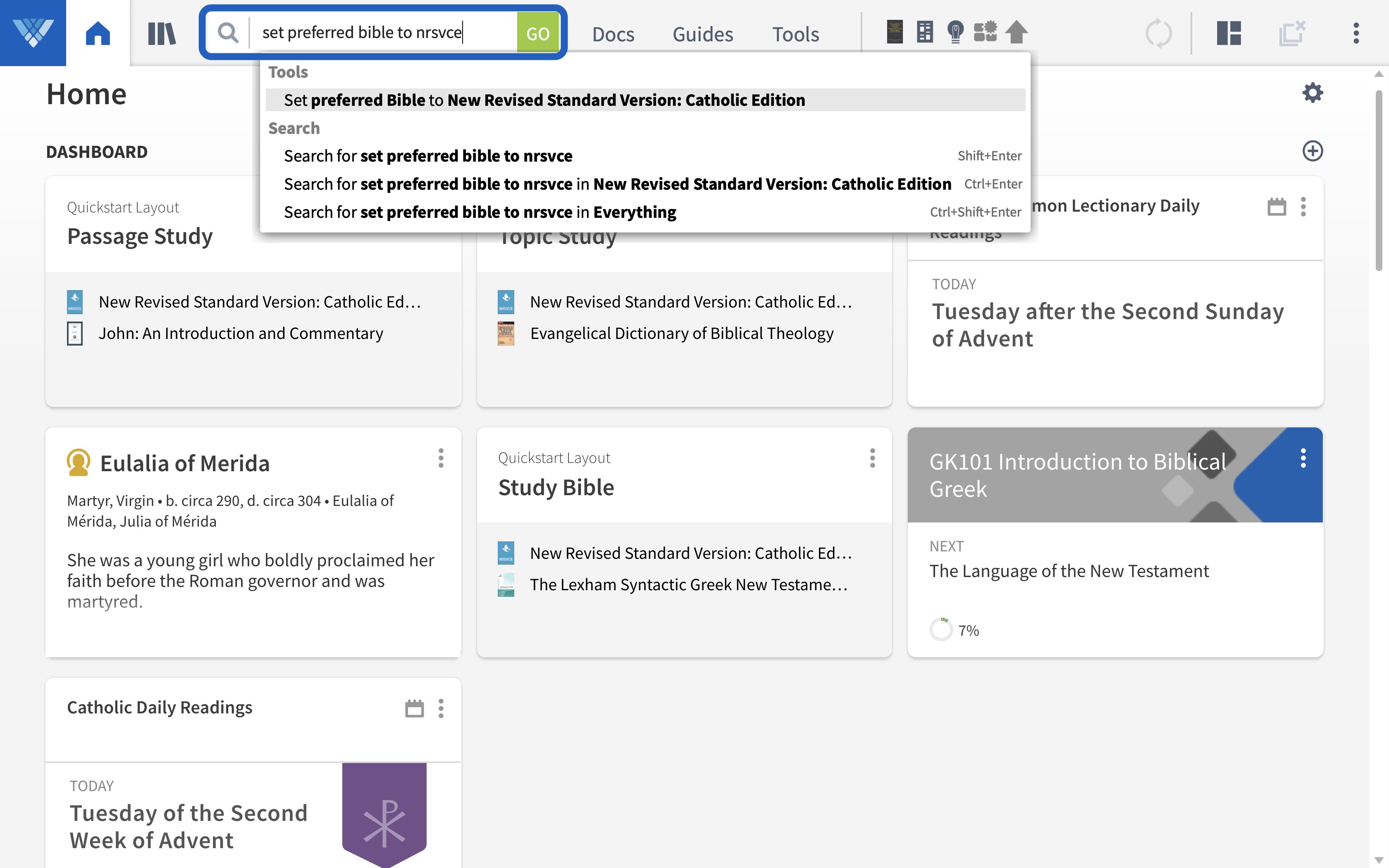Viewport: 1389px width, 868px height.
Task: Open John: An Introduction and Commentary
Action: 241,334
